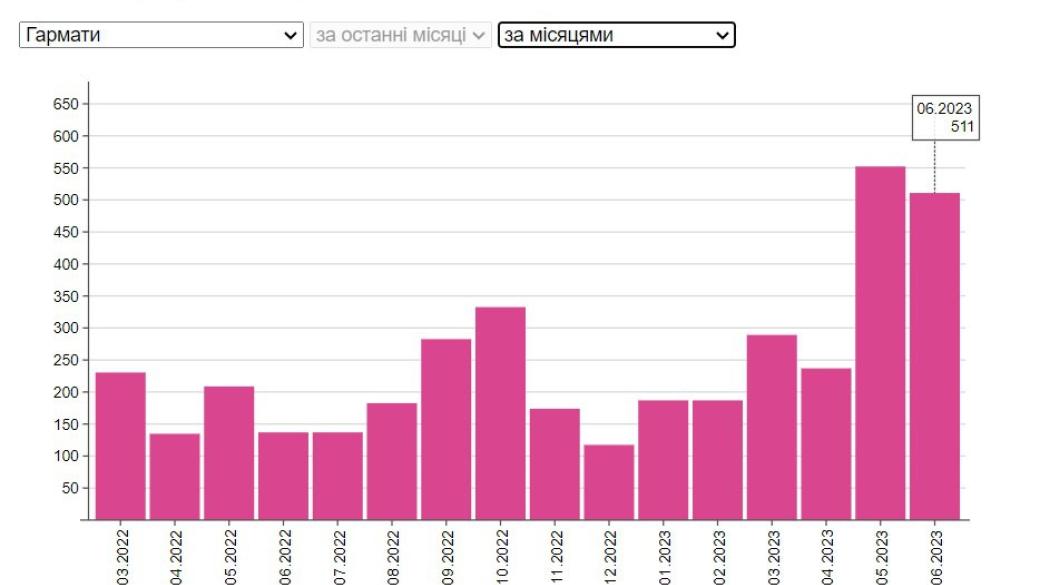Select the 05.2022 bar
The image size is (1040, 585).
tap(229, 453)
